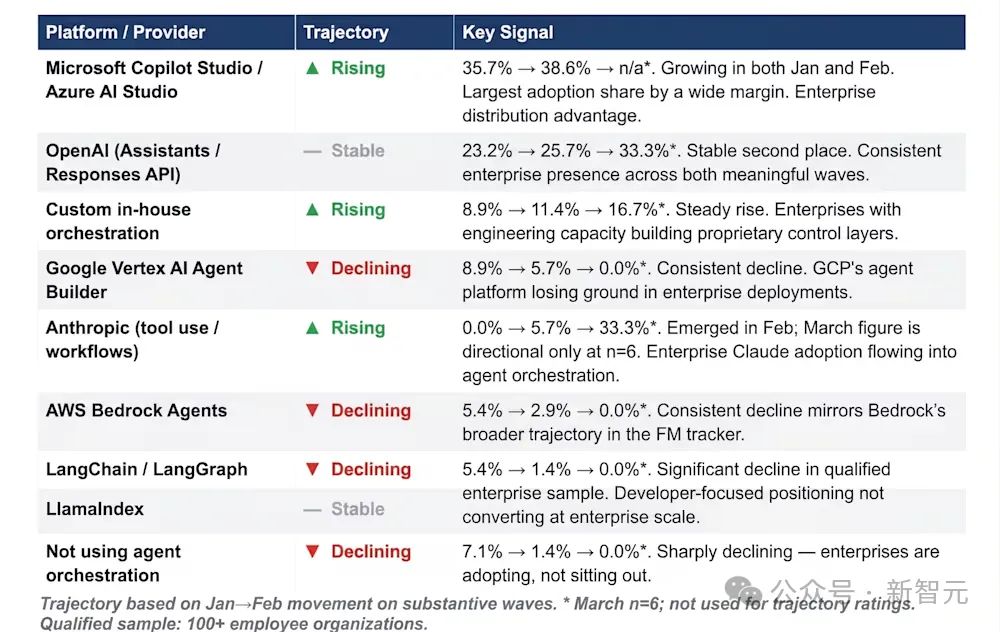The image size is (1000, 632).
Task: Click the green Rising arrow for Microsoft Copilot Studio
Action: tap(311, 68)
